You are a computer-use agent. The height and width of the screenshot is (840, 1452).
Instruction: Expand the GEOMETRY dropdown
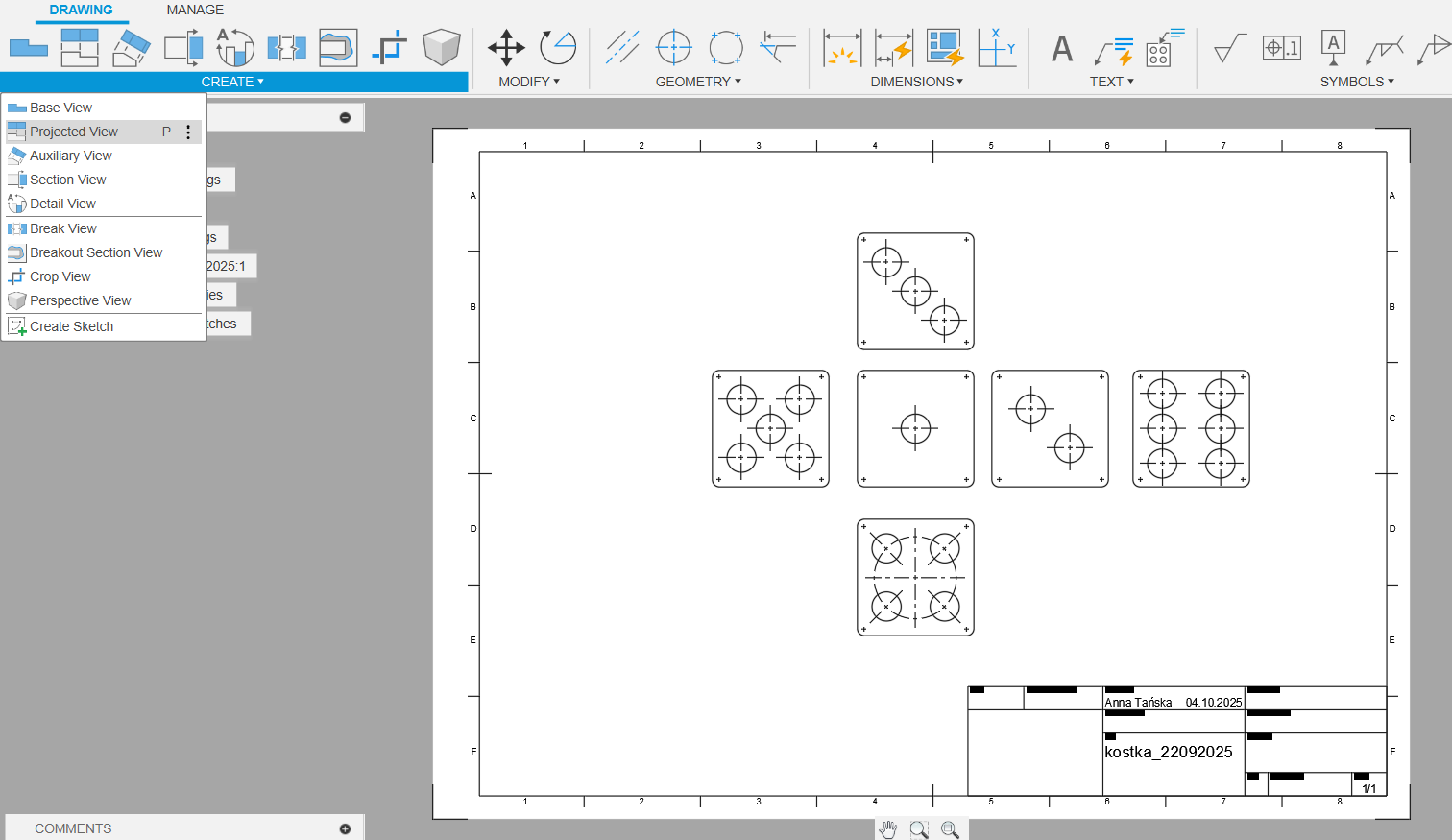pos(698,82)
